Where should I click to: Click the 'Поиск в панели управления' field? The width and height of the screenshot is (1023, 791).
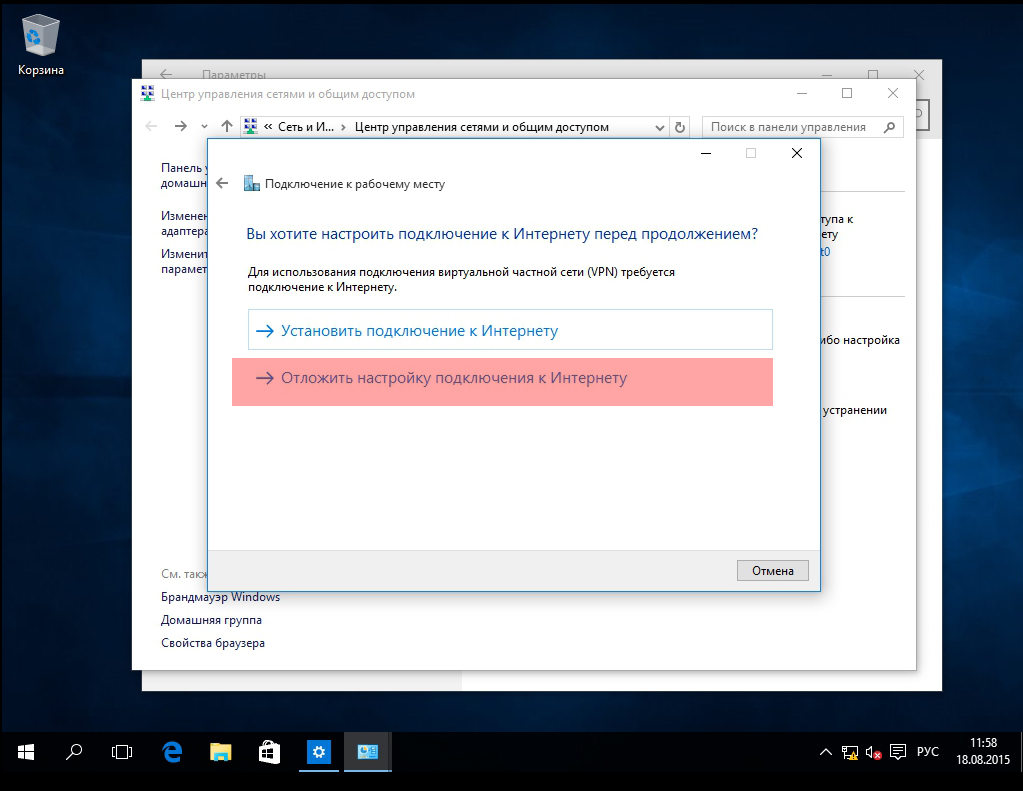[x=794, y=127]
